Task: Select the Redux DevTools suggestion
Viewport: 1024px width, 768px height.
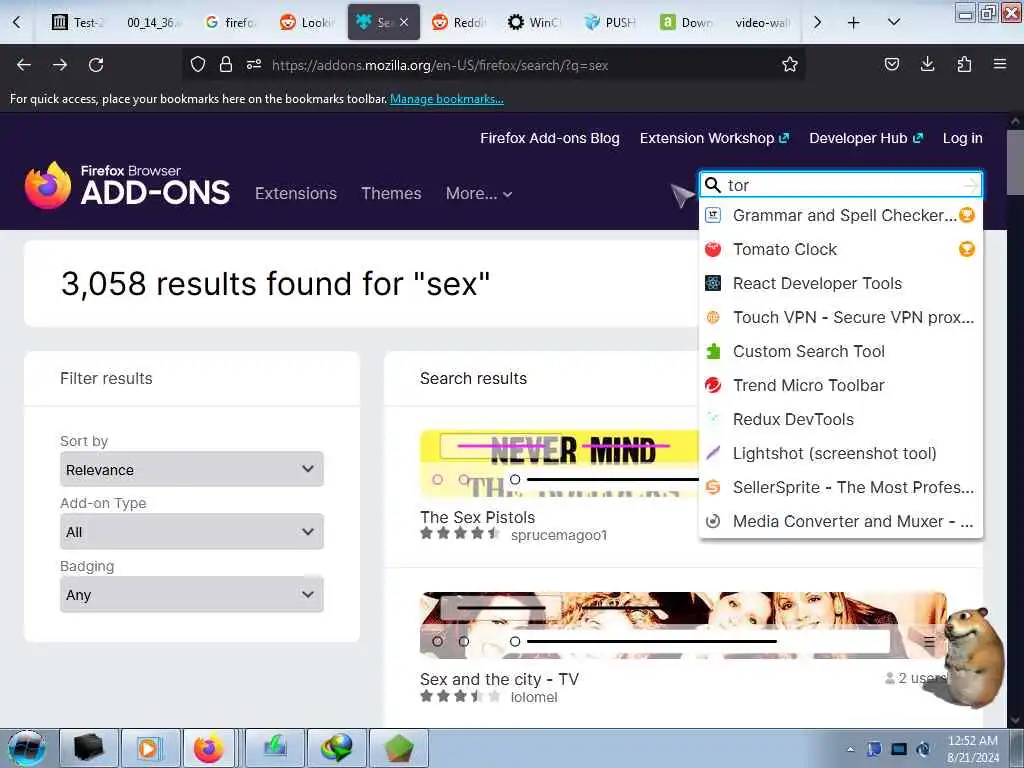Action: (x=840, y=419)
